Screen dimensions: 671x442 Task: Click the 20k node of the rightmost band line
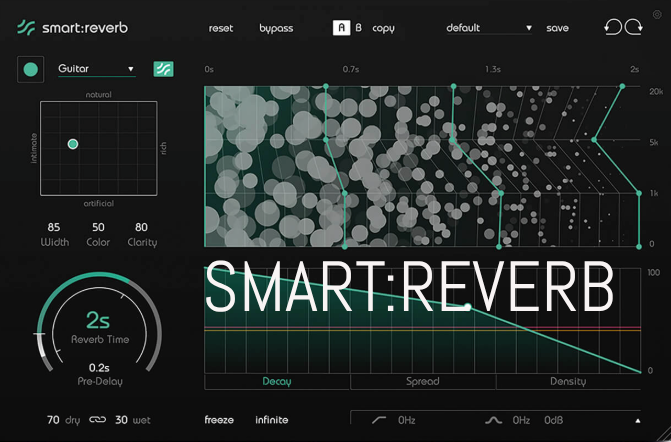pos(622,86)
